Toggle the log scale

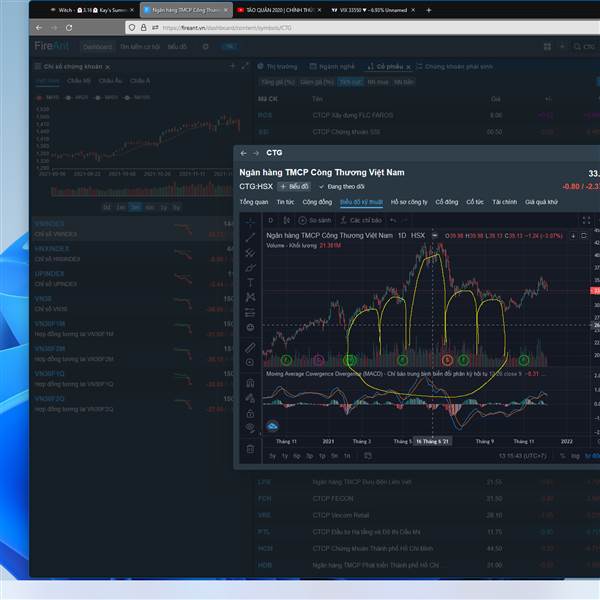click(575, 456)
